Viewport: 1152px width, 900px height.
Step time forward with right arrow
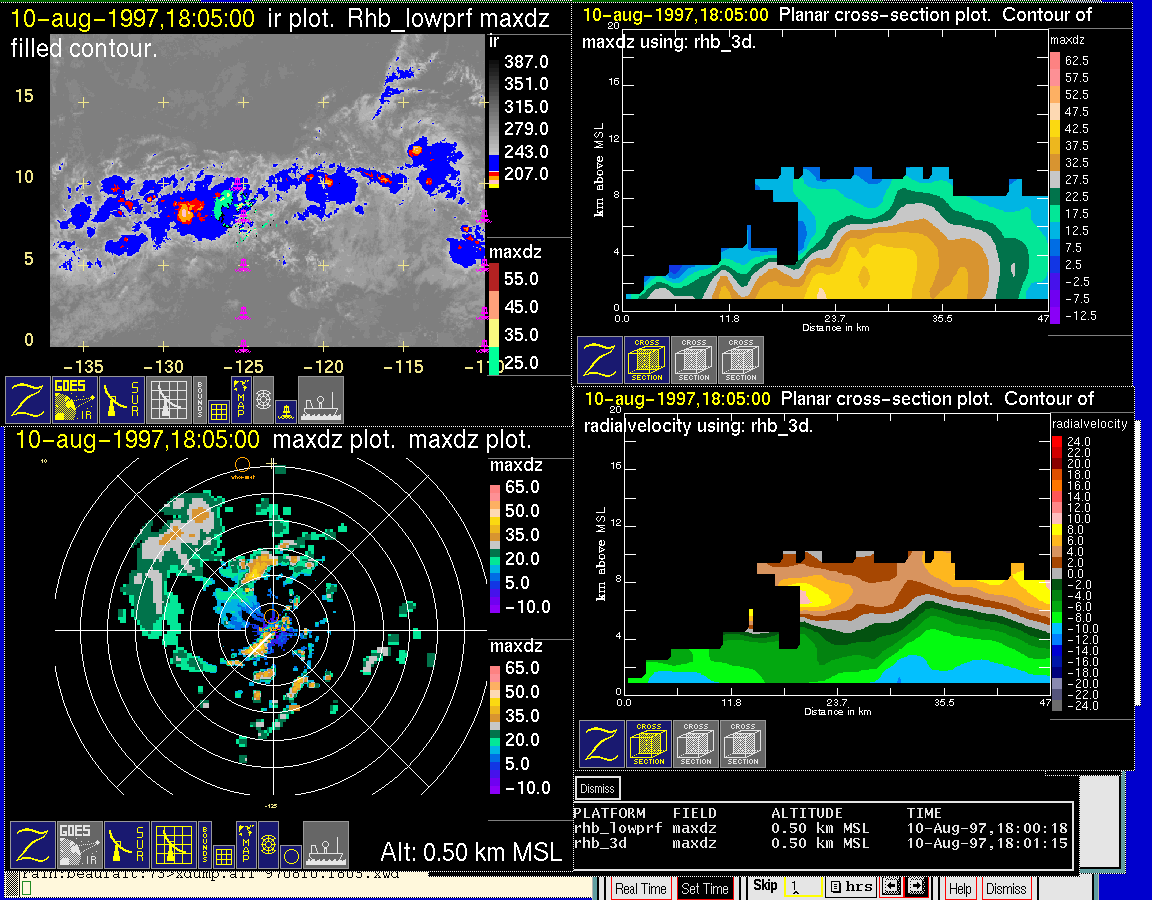[917, 887]
